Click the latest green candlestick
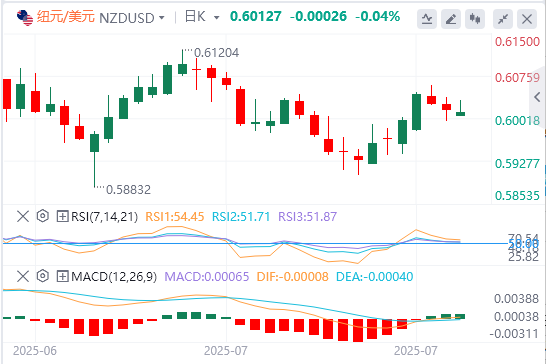 [460, 108]
